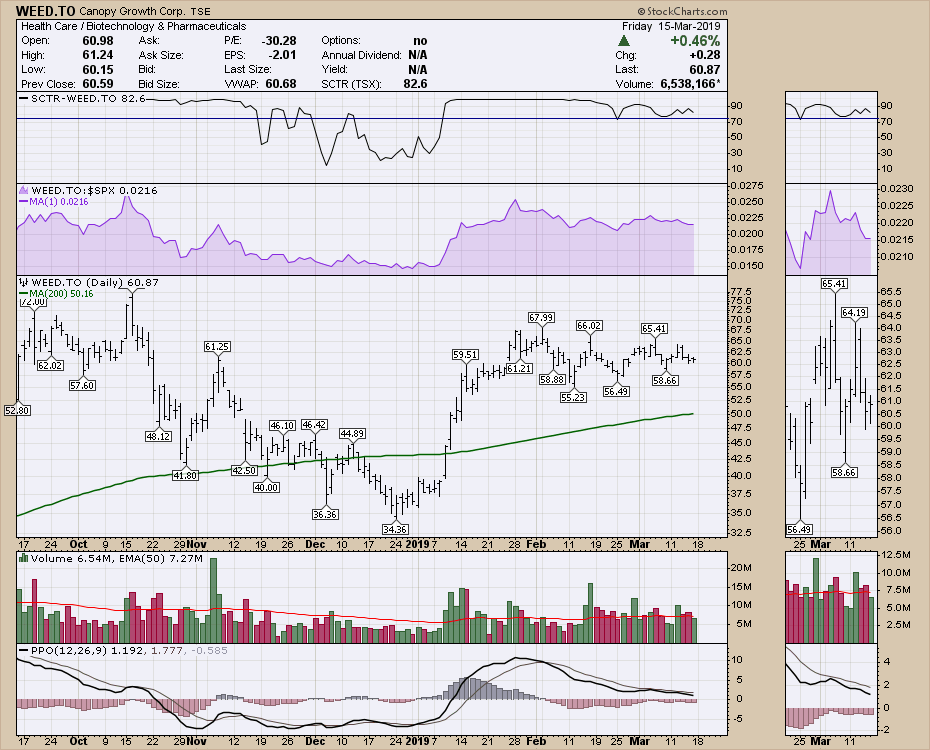Click the StockCharts.com watermark link

[x=682, y=11]
